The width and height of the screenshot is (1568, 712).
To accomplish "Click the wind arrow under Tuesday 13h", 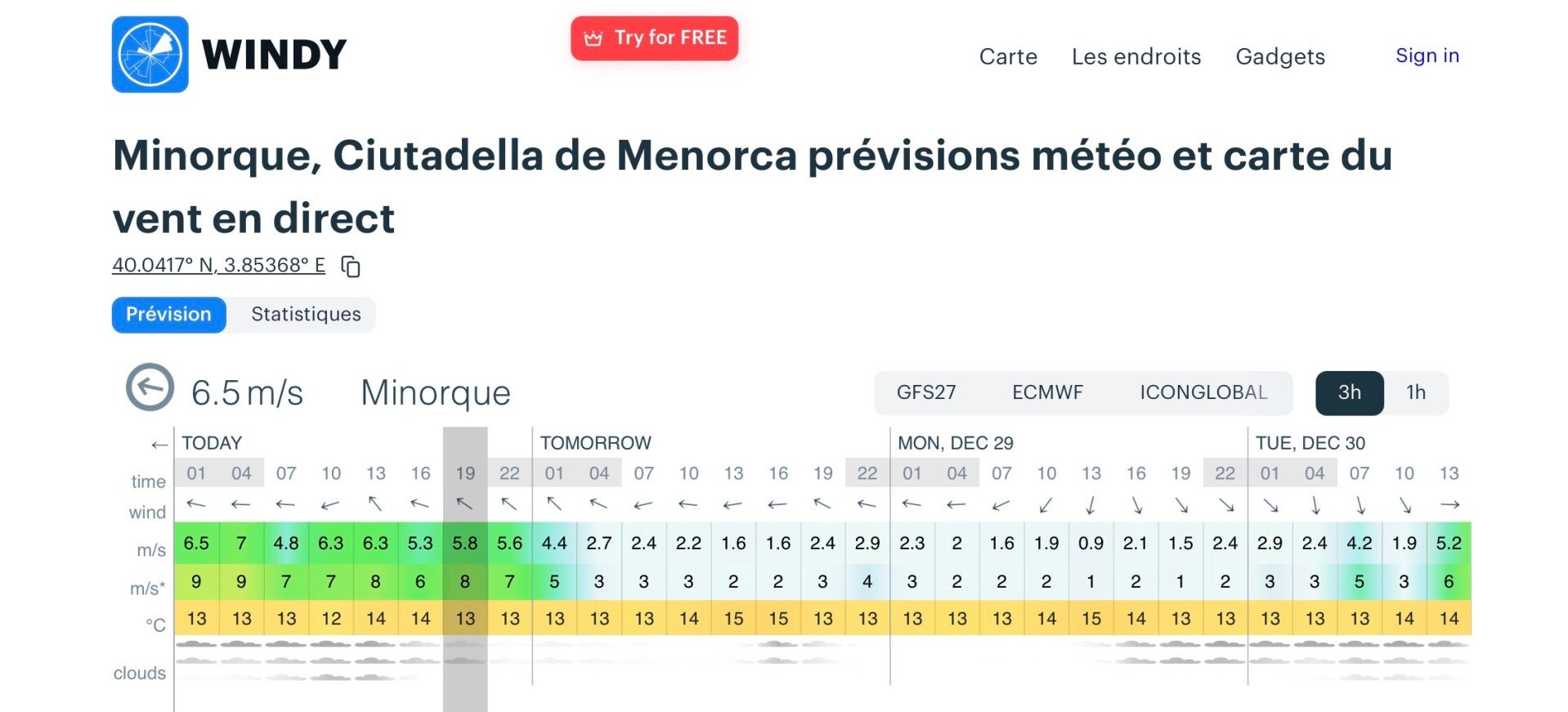I will pos(1449,504).
